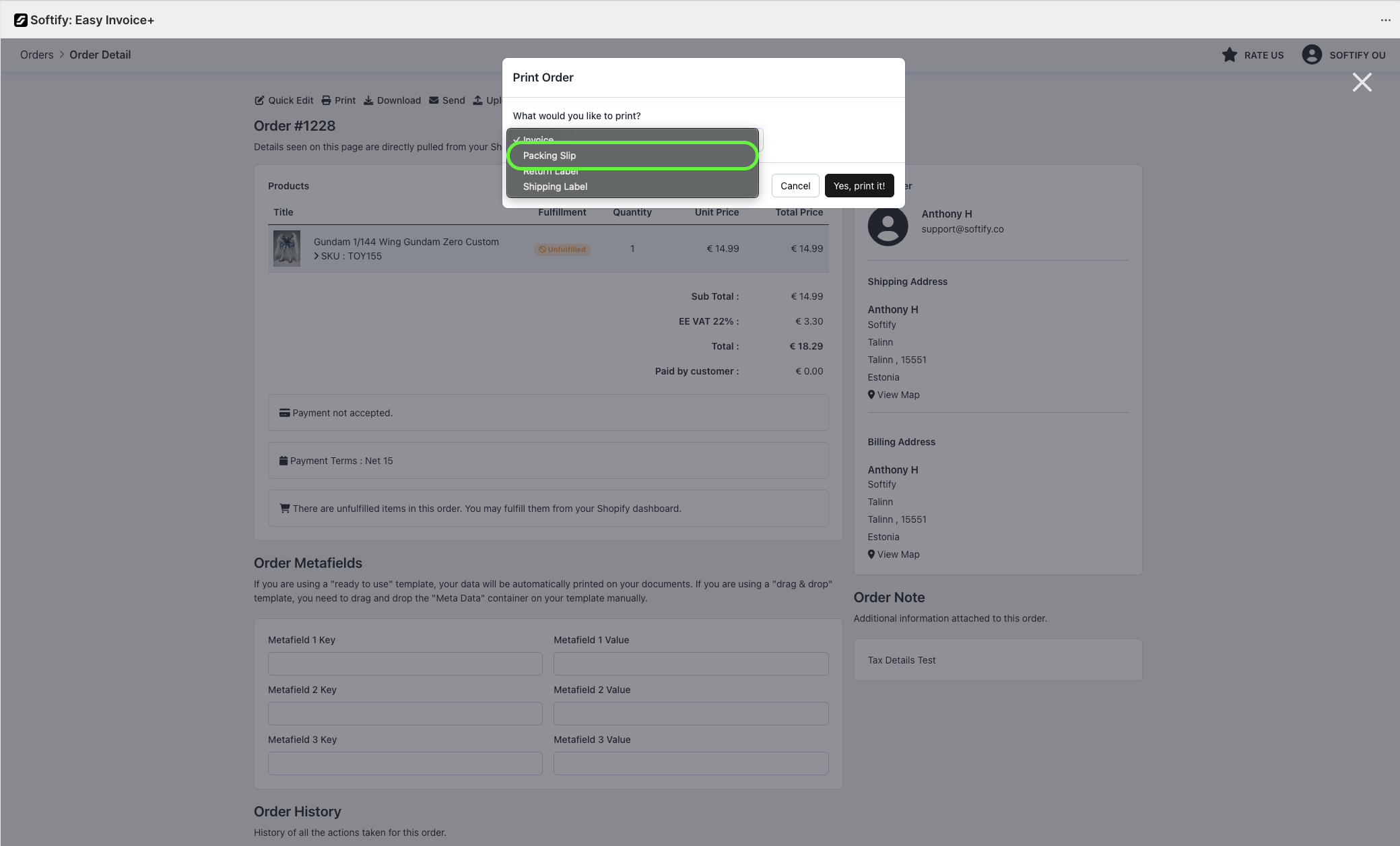Click the Softify app logo icon
The width and height of the screenshot is (1400, 846).
pos(21,20)
